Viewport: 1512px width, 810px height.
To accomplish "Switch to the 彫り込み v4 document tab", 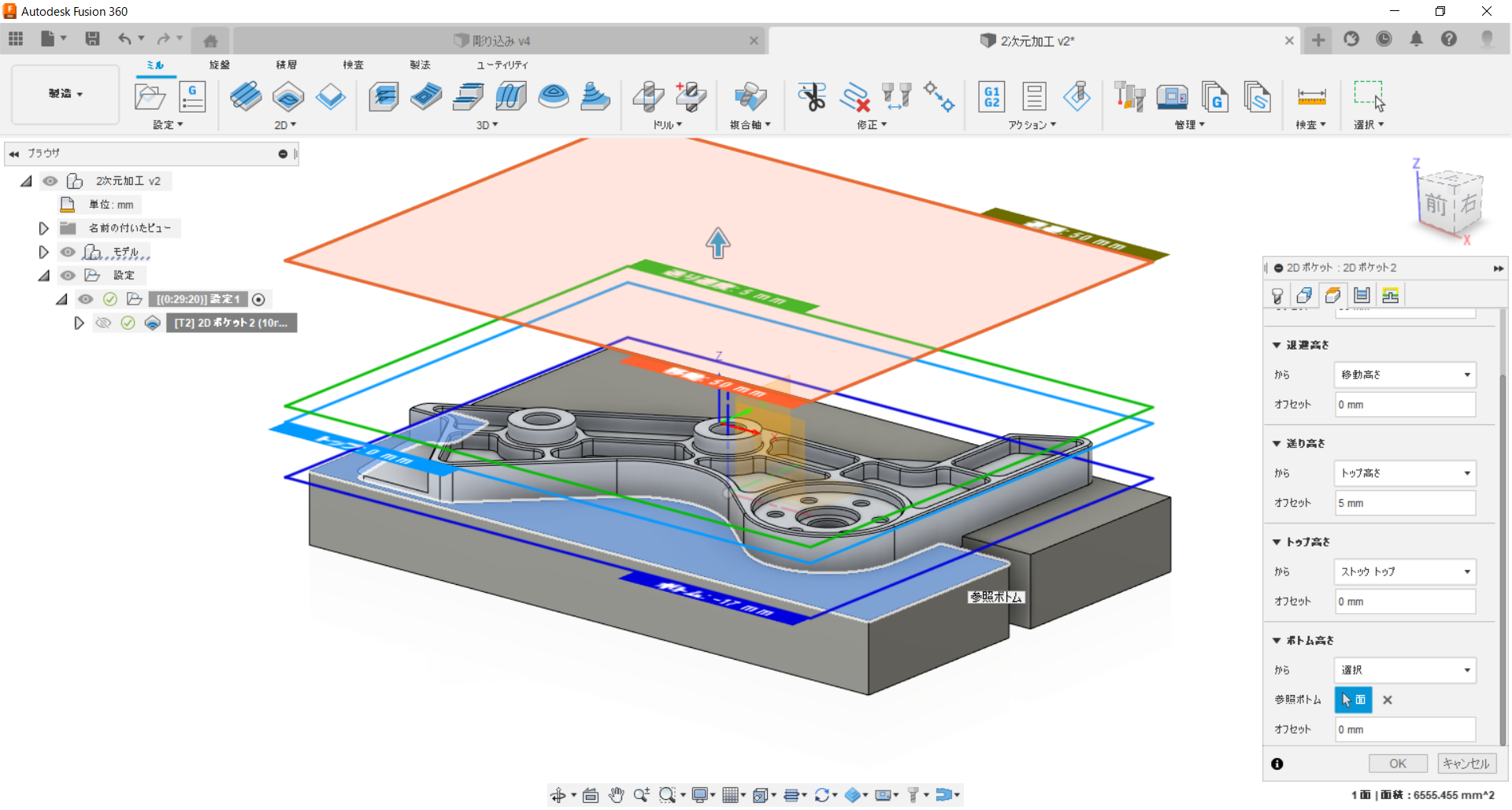I will 501,41.
